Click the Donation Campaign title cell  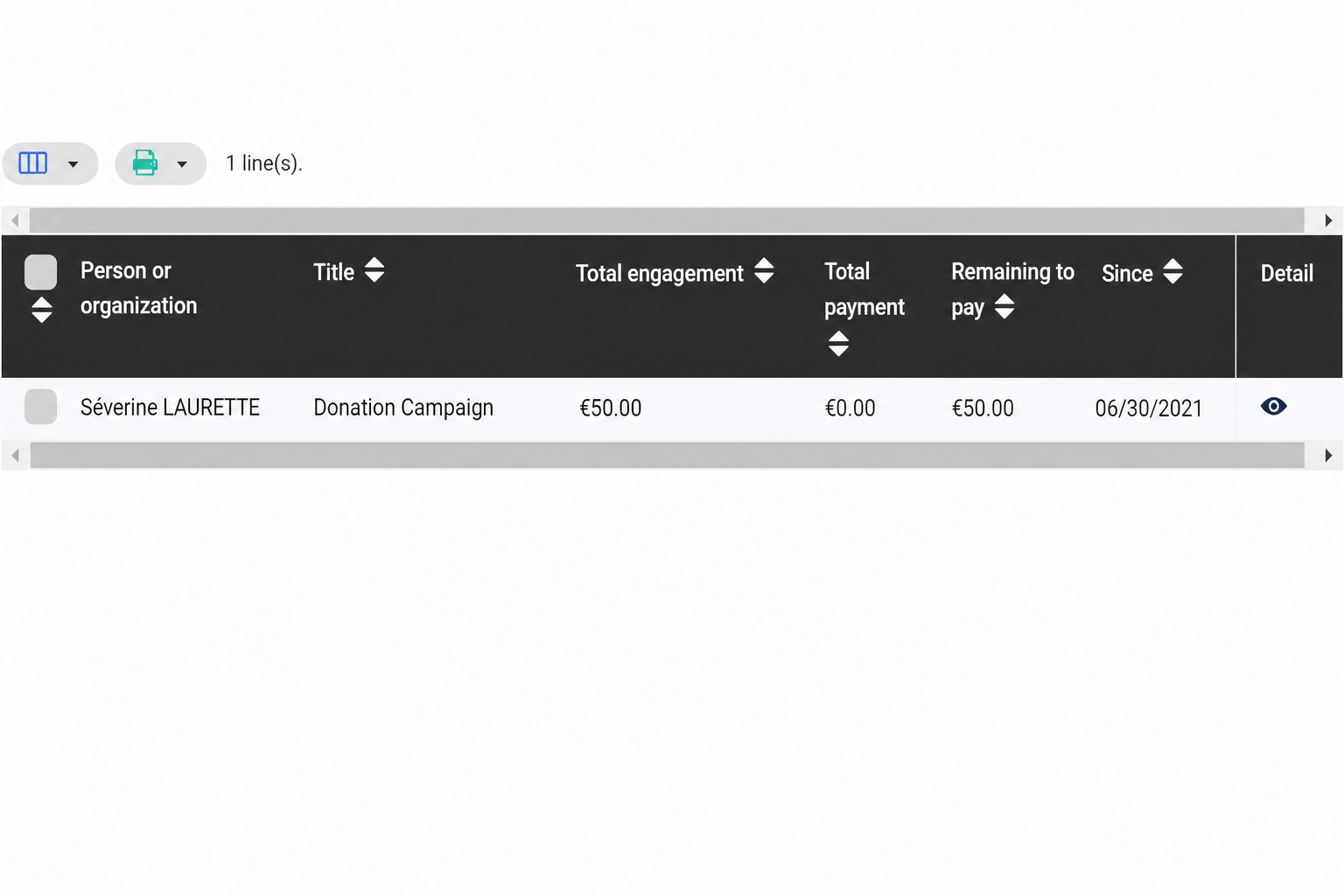(x=403, y=408)
